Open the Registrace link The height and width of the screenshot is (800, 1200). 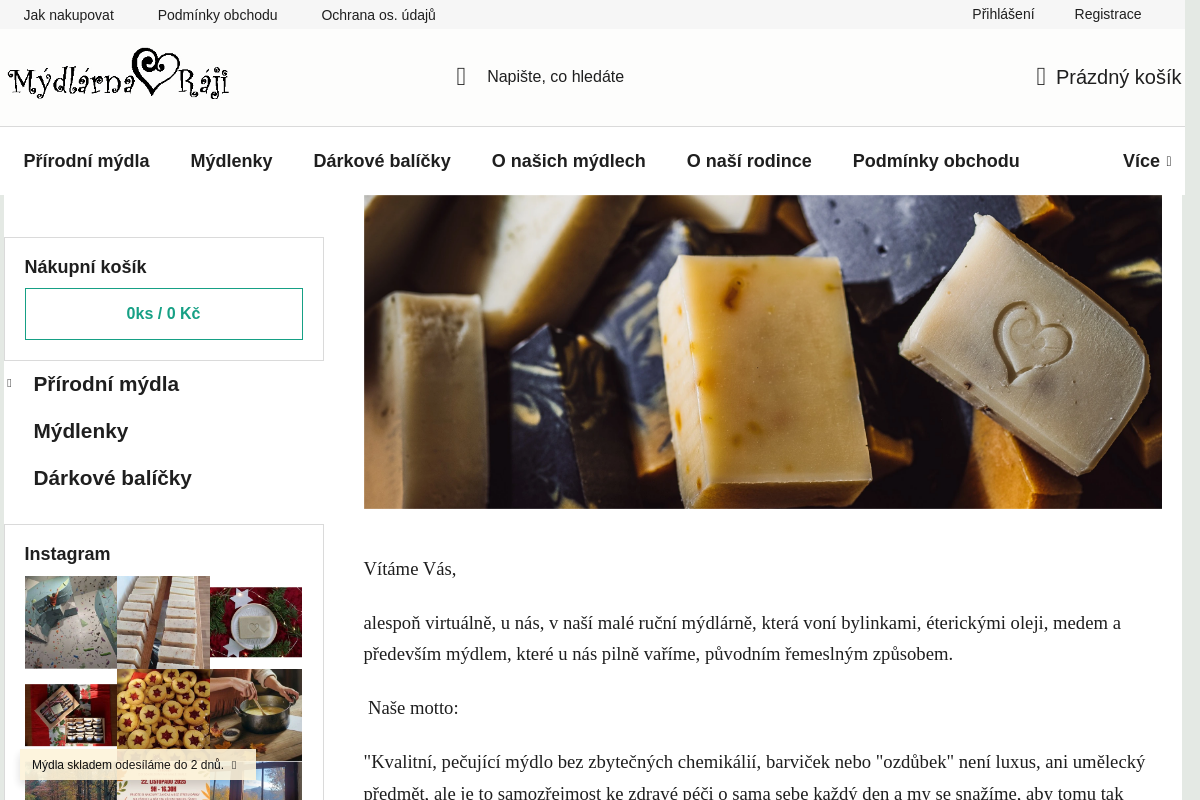click(x=1107, y=14)
